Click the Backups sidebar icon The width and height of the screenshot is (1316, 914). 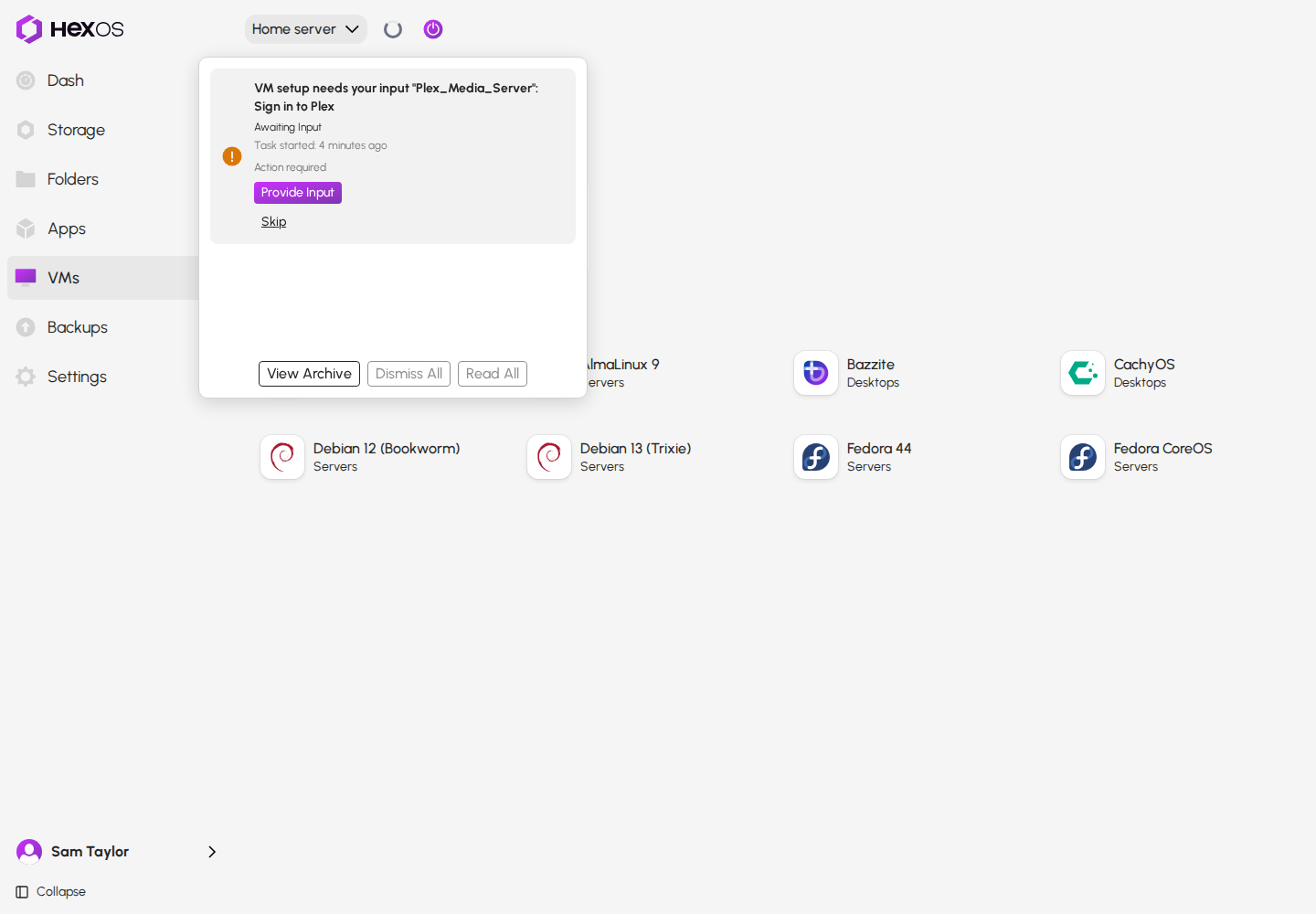pos(26,327)
